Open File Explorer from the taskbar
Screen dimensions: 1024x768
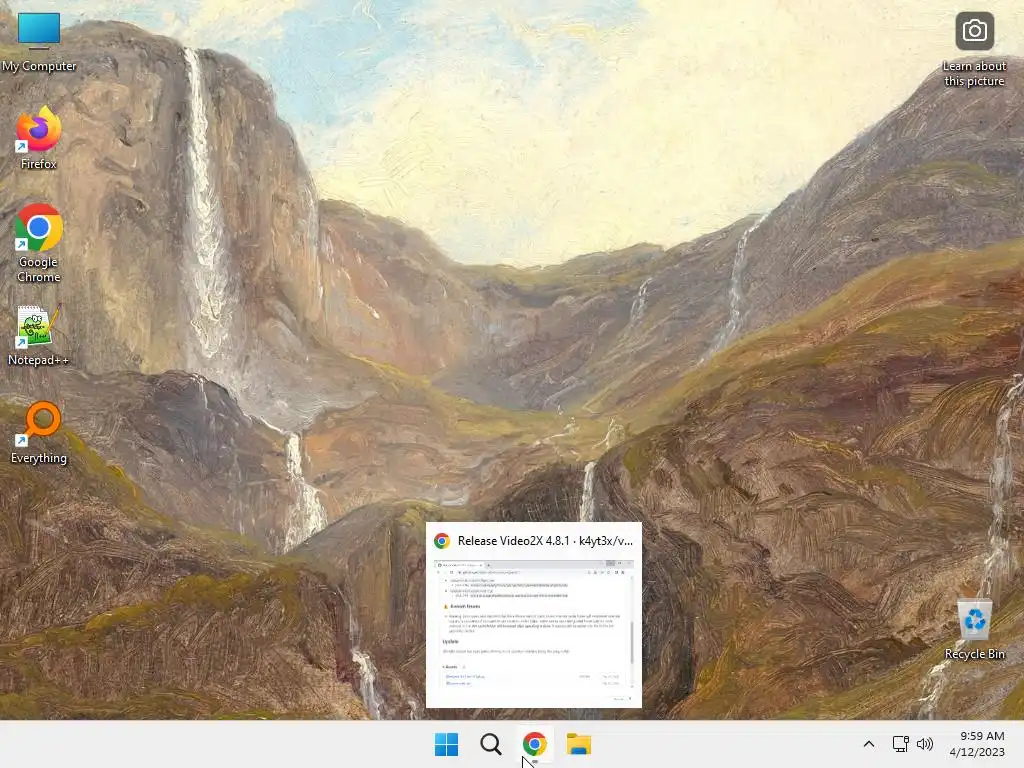tap(579, 744)
